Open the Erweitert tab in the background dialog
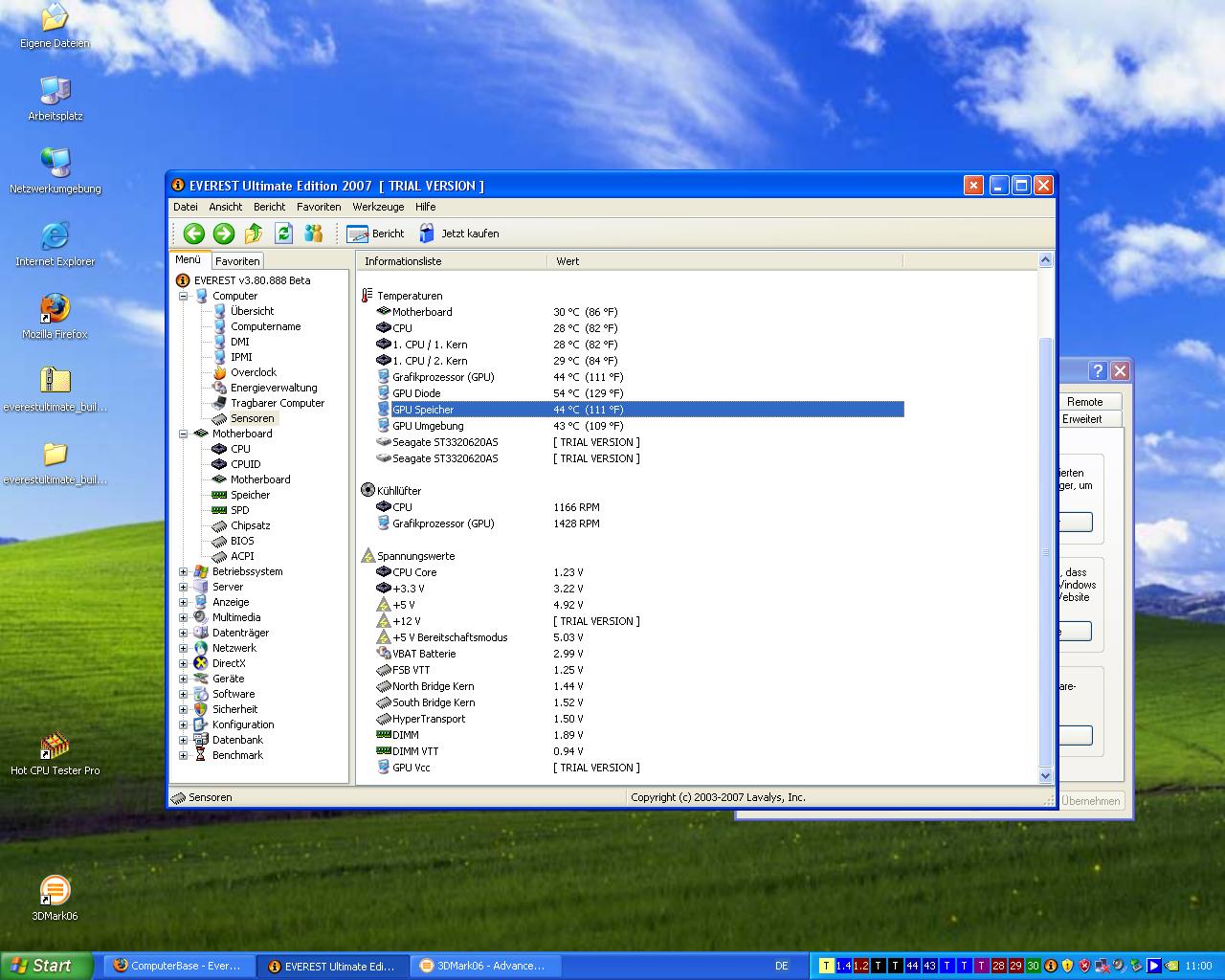The image size is (1225, 980). [x=1089, y=419]
